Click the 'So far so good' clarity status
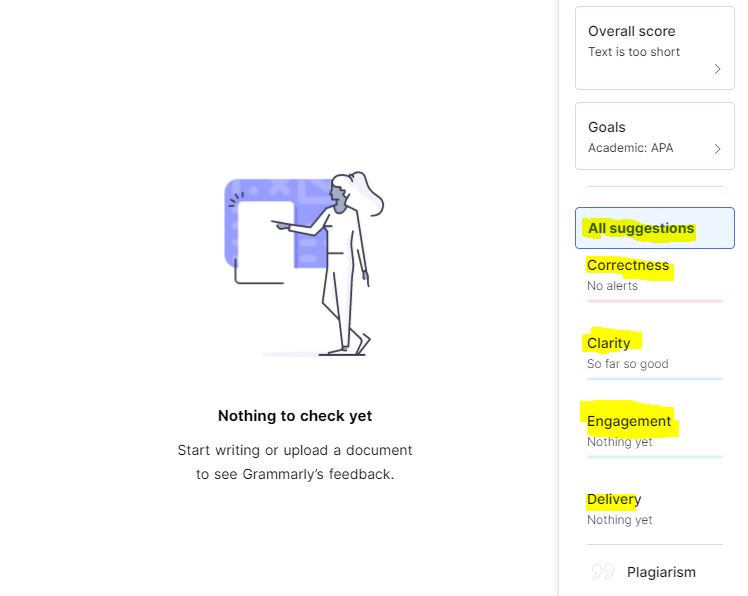Screen dimensions: 748x596 627,364
